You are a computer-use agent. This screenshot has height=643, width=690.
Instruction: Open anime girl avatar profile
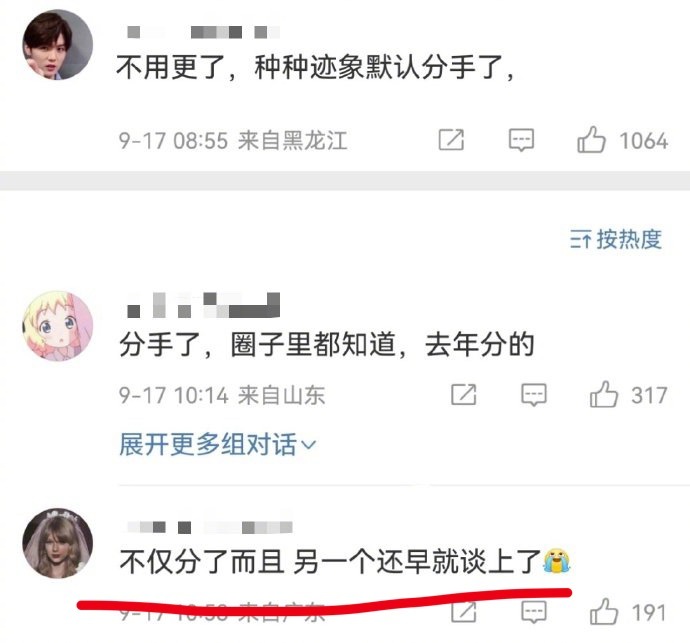click(58, 326)
